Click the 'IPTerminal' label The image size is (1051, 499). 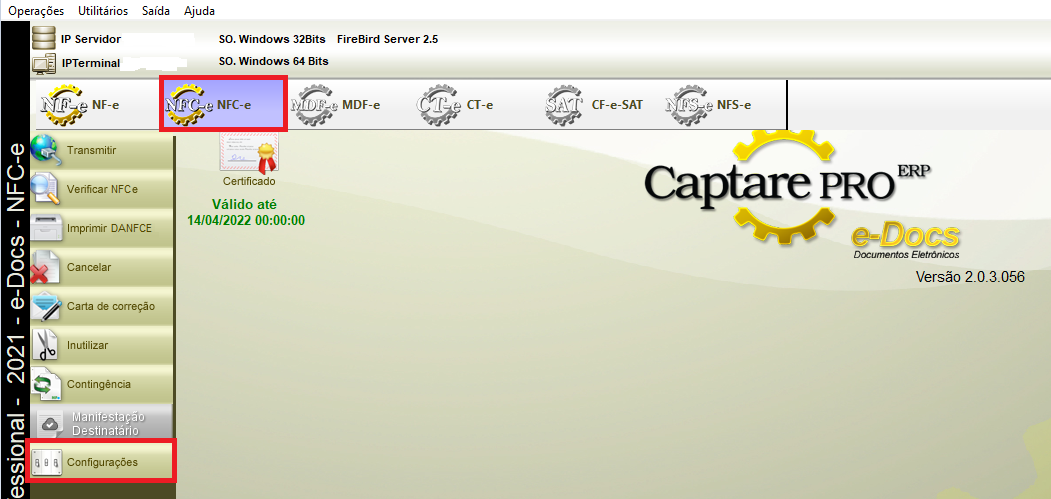pyautogui.click(x=90, y=63)
